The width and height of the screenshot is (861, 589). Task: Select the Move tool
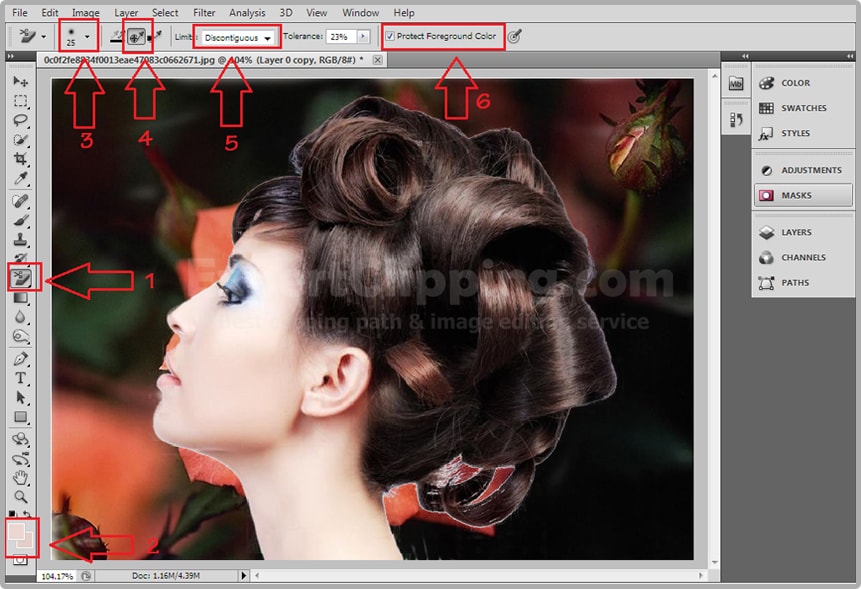coord(20,81)
